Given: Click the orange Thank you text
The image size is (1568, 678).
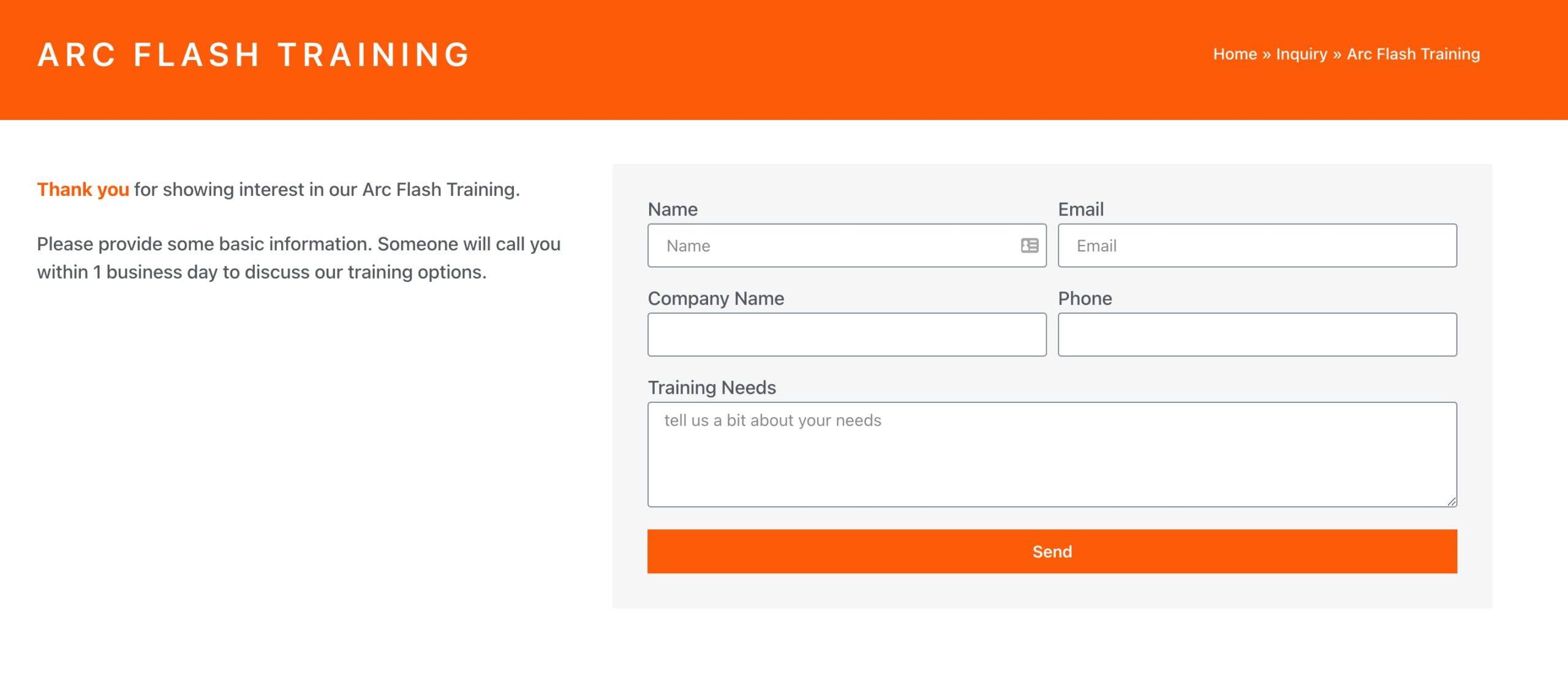Looking at the screenshot, I should coord(83,190).
